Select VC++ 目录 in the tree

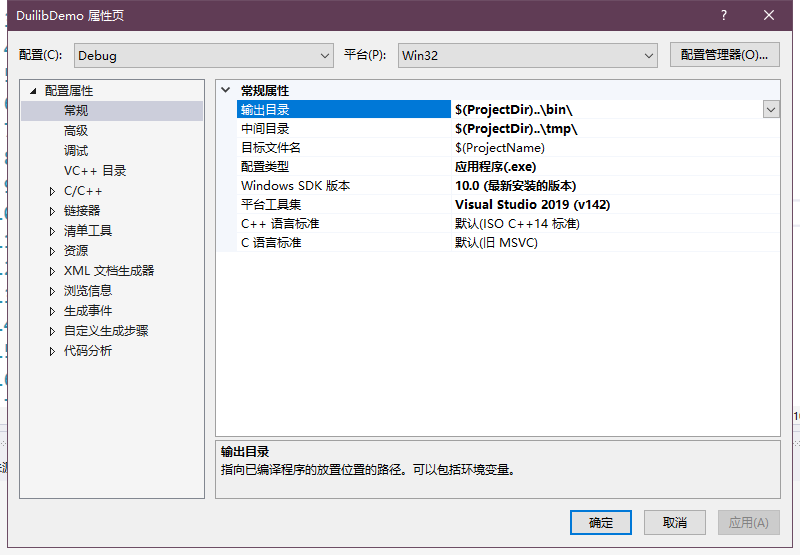95,171
